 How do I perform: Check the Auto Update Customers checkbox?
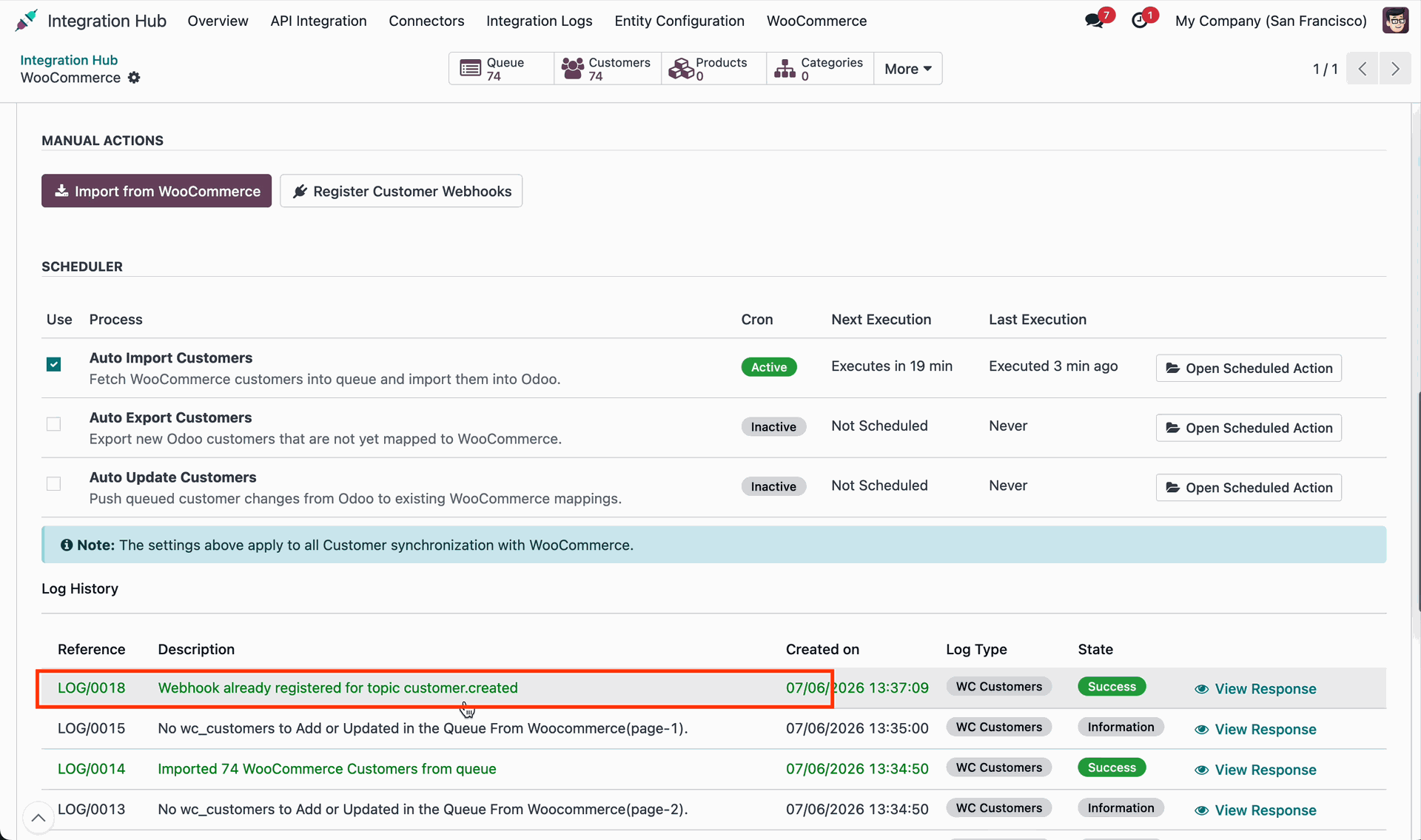(53, 484)
